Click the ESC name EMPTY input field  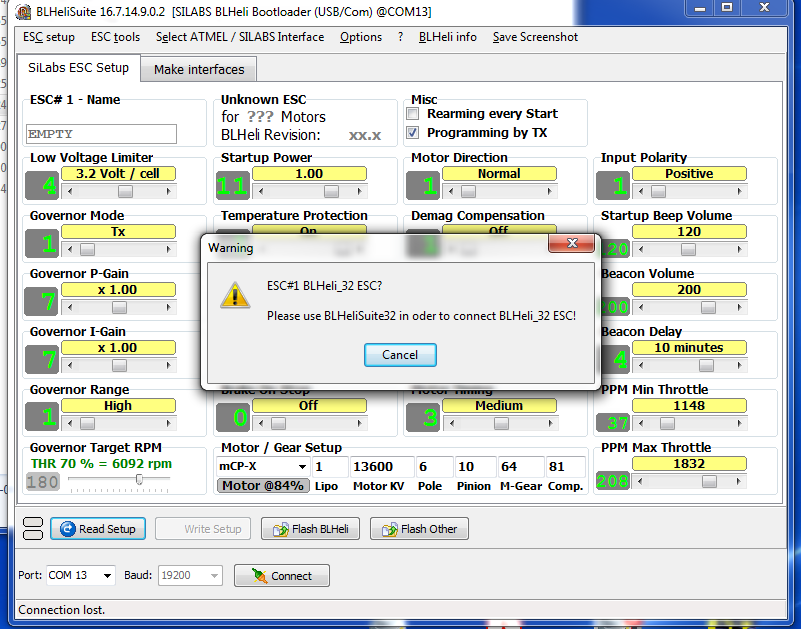tap(101, 134)
